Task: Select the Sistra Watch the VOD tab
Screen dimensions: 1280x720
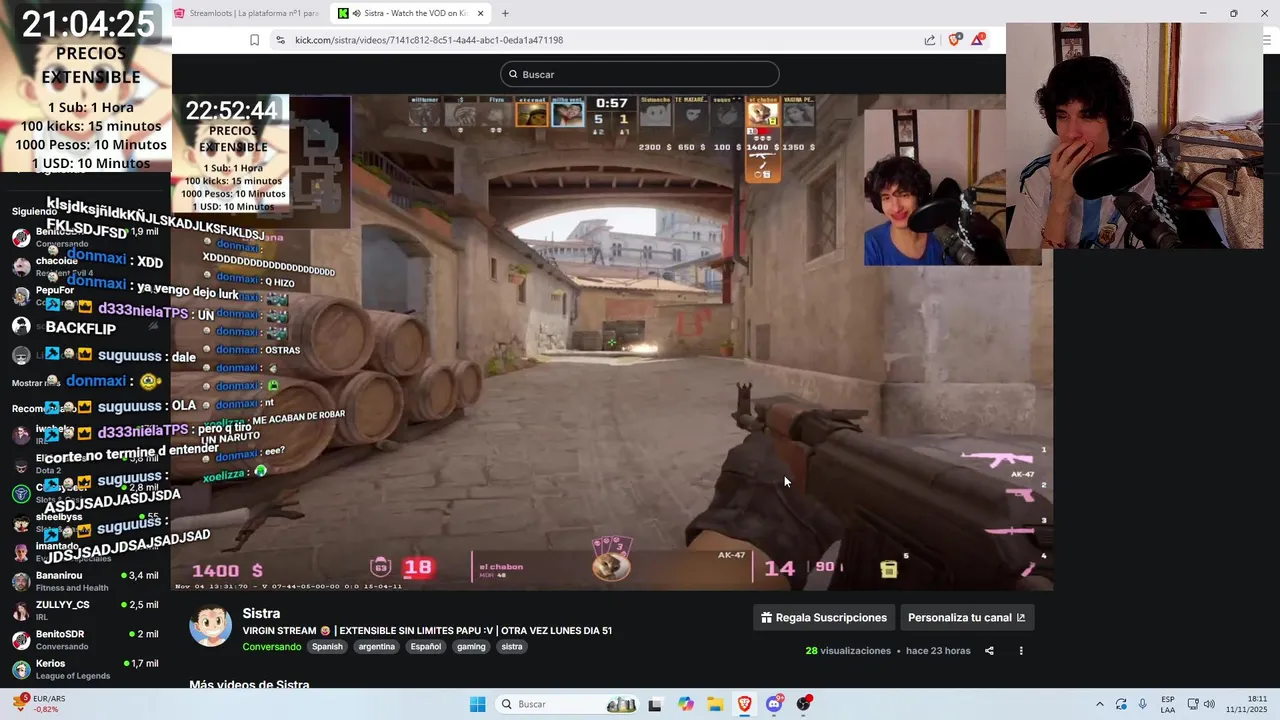Action: pos(412,13)
